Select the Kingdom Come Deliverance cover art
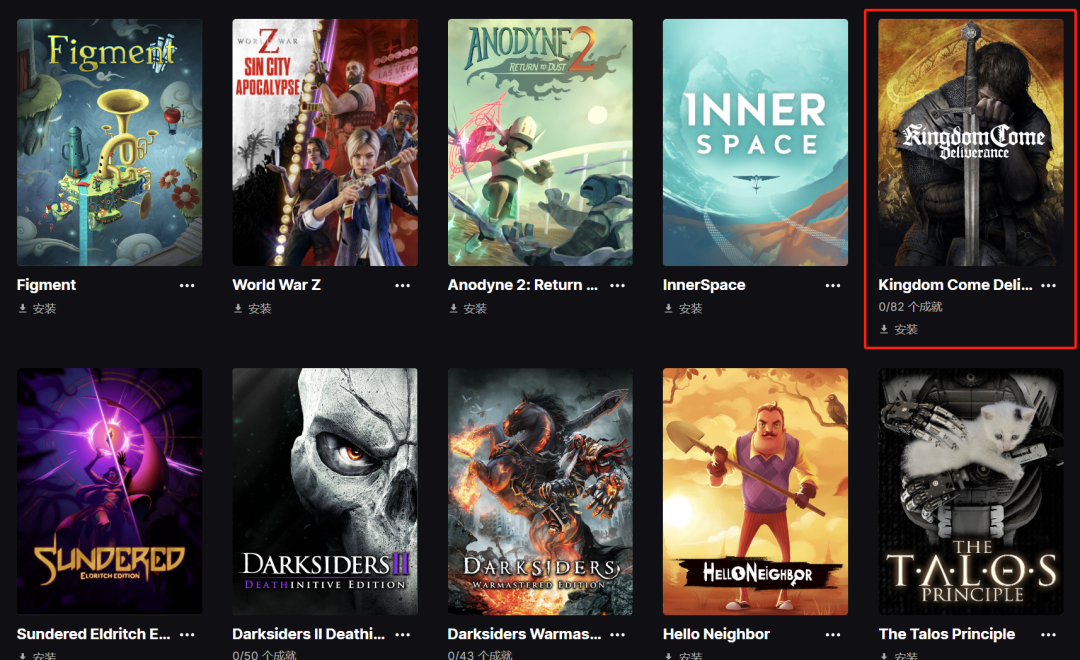Viewport: 1080px width, 660px height. pos(970,143)
